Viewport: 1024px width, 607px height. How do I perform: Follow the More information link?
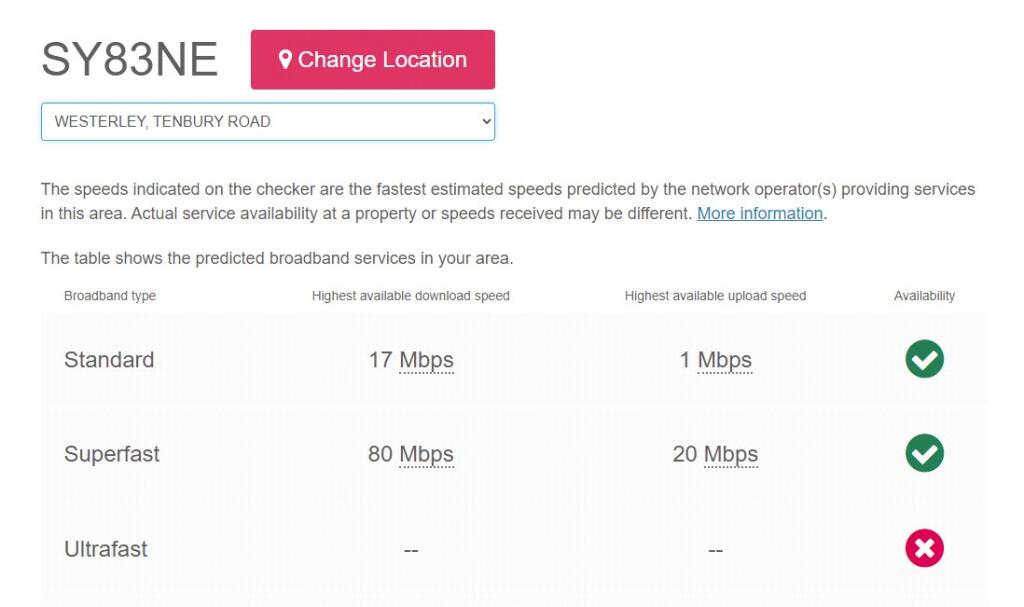759,213
